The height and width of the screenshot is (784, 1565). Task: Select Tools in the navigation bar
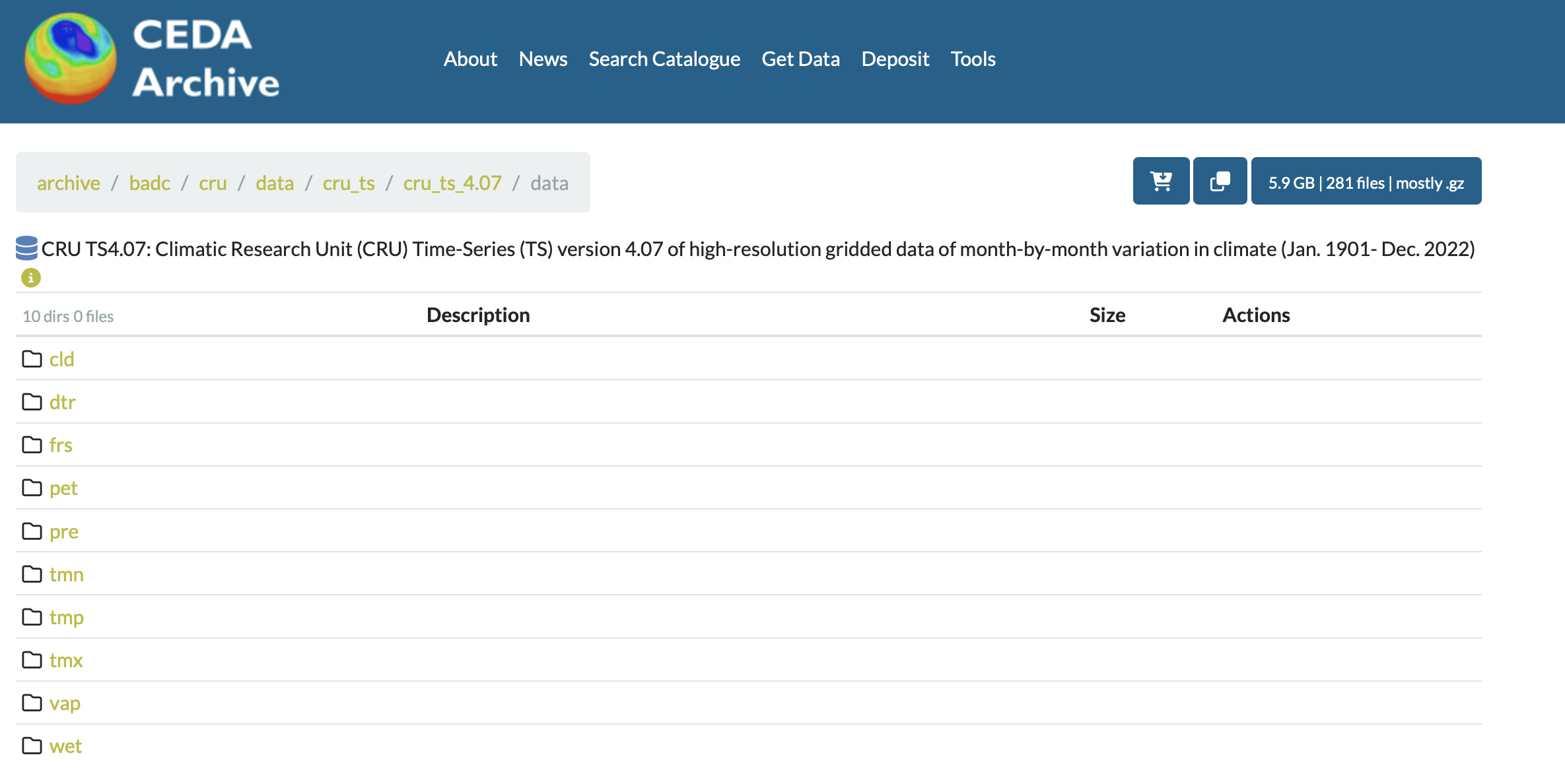(973, 59)
